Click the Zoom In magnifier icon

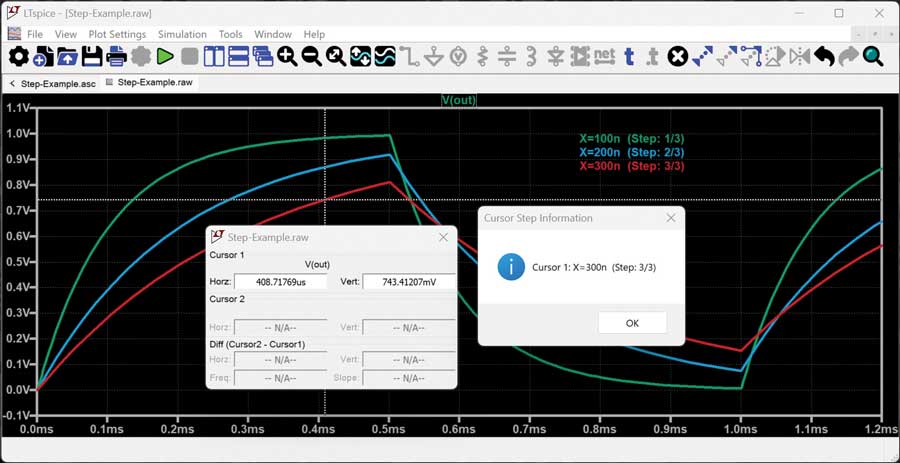288,57
